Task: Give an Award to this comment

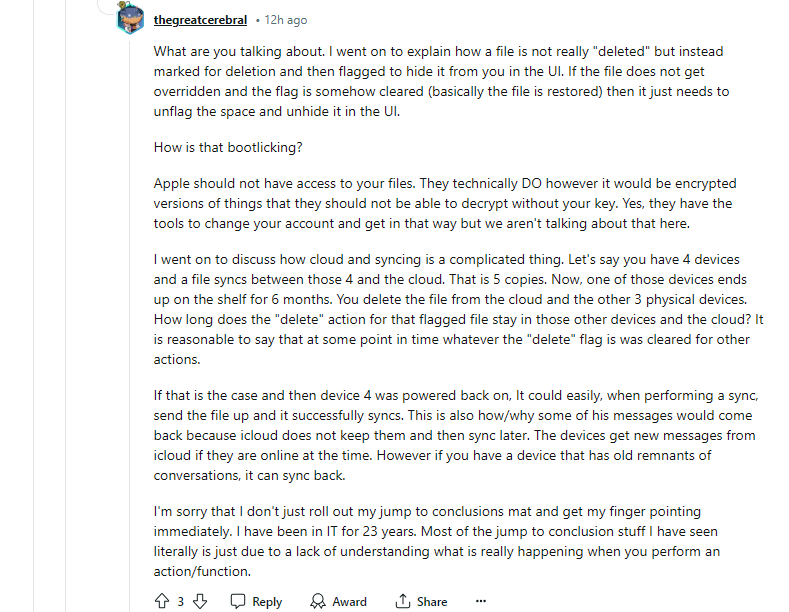Action: 338,601
